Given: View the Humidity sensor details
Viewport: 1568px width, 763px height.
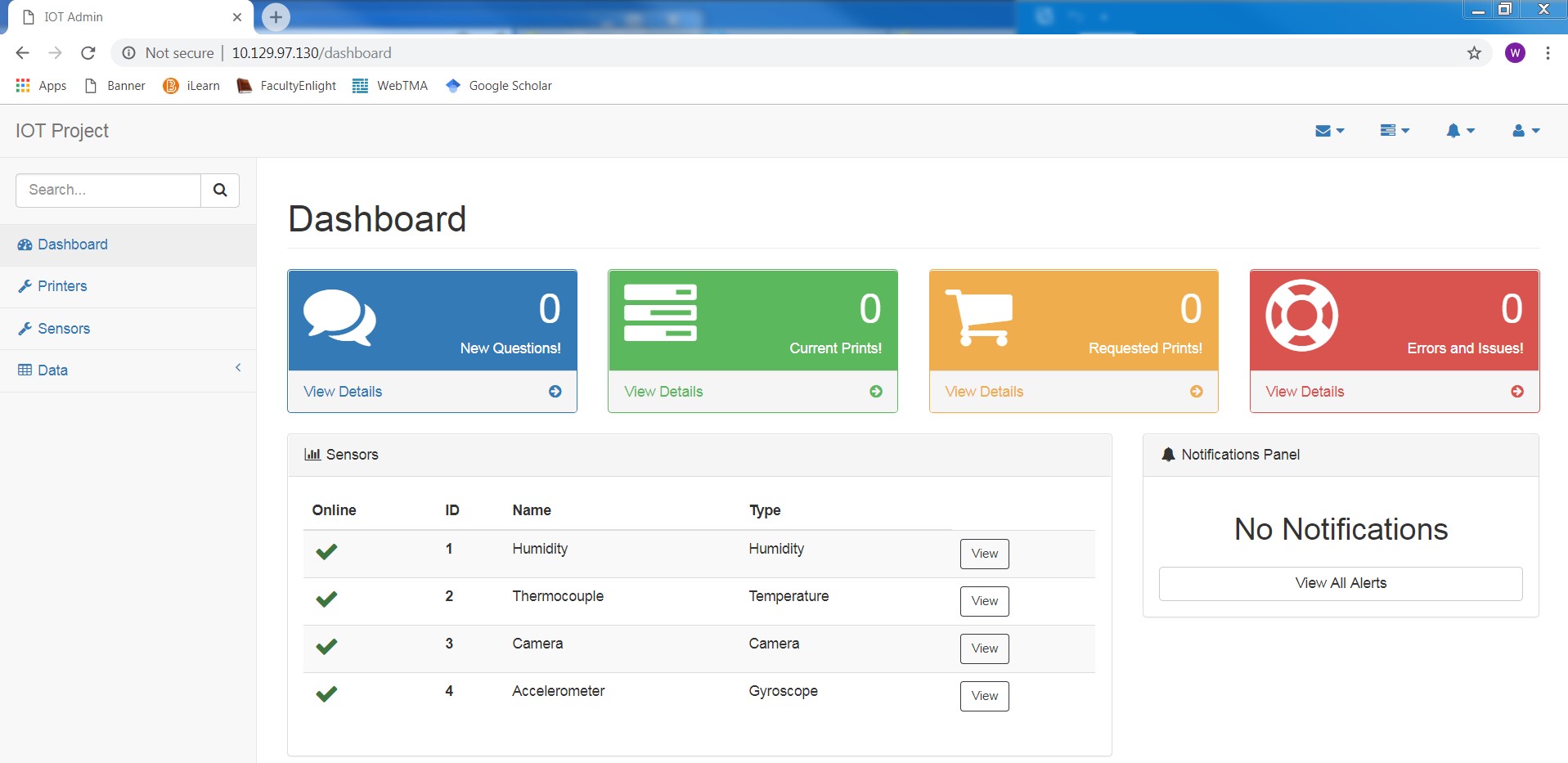Looking at the screenshot, I should point(984,554).
